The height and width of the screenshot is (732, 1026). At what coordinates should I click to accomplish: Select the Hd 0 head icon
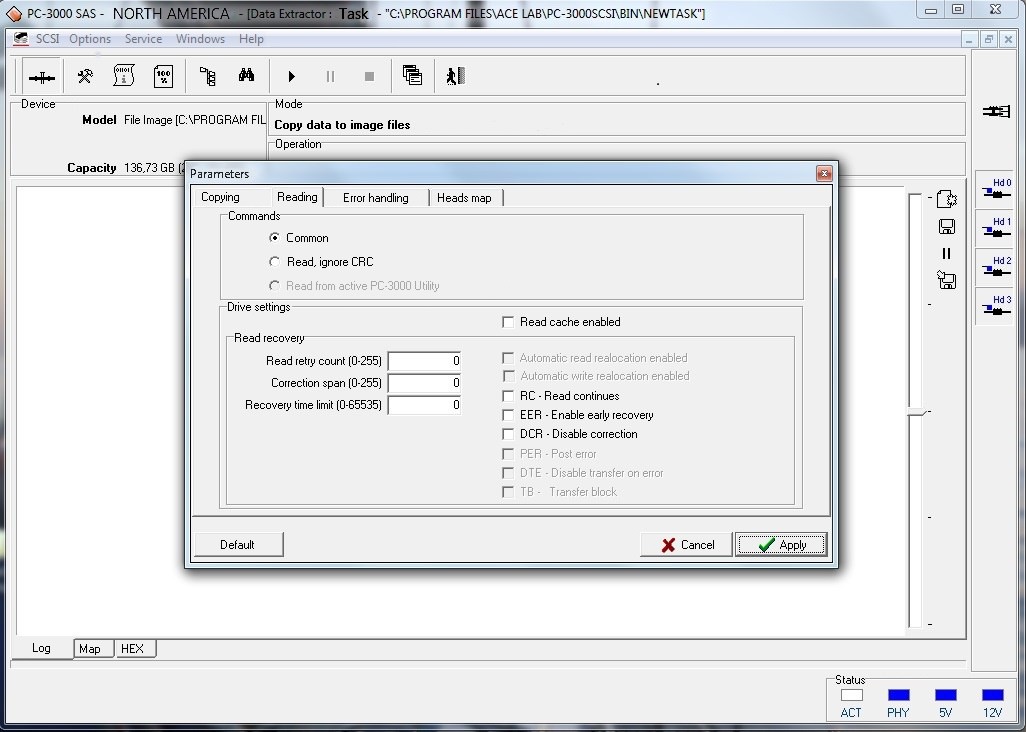click(x=995, y=189)
